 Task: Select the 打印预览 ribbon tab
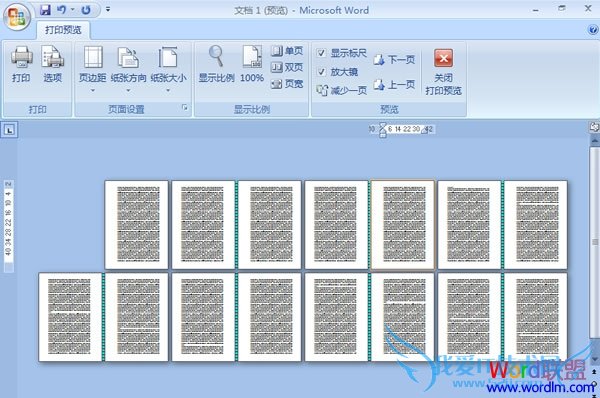[63, 30]
